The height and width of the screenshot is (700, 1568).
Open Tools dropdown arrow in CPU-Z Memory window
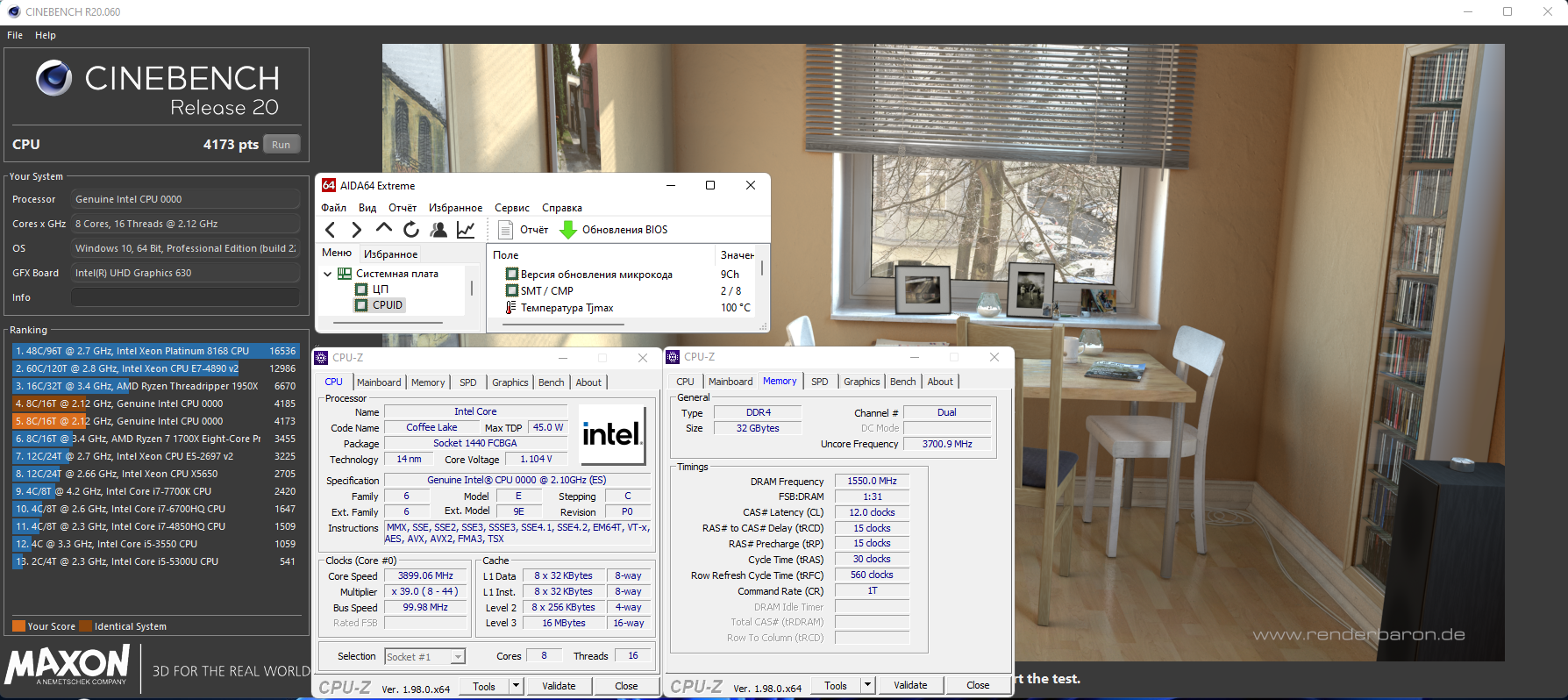(x=867, y=685)
